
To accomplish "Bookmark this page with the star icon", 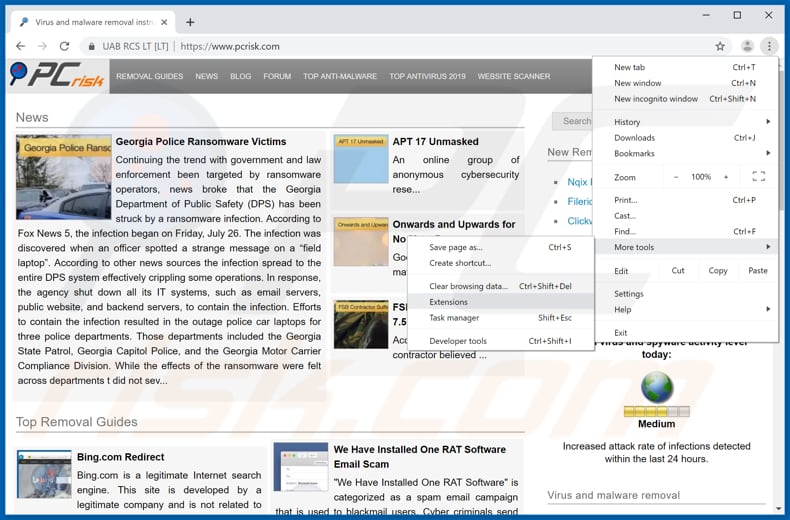I will (719, 46).
